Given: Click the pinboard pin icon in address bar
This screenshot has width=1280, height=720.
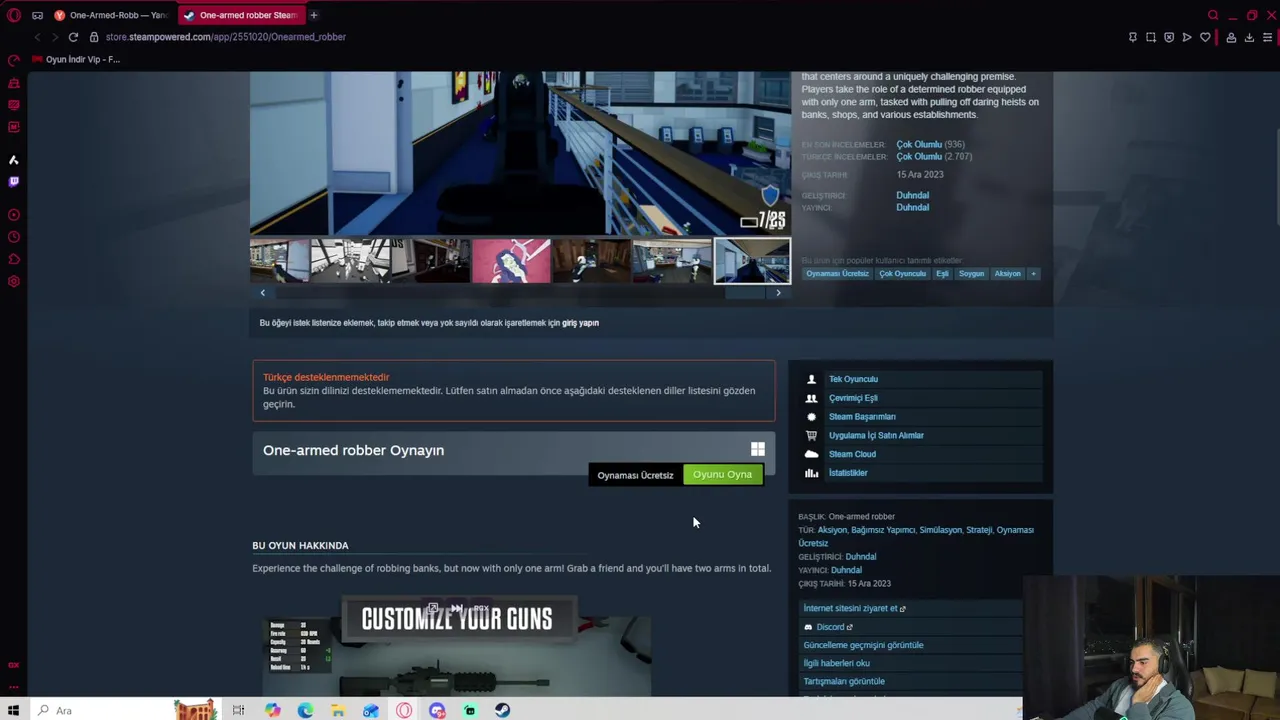Looking at the screenshot, I should [x=1132, y=37].
